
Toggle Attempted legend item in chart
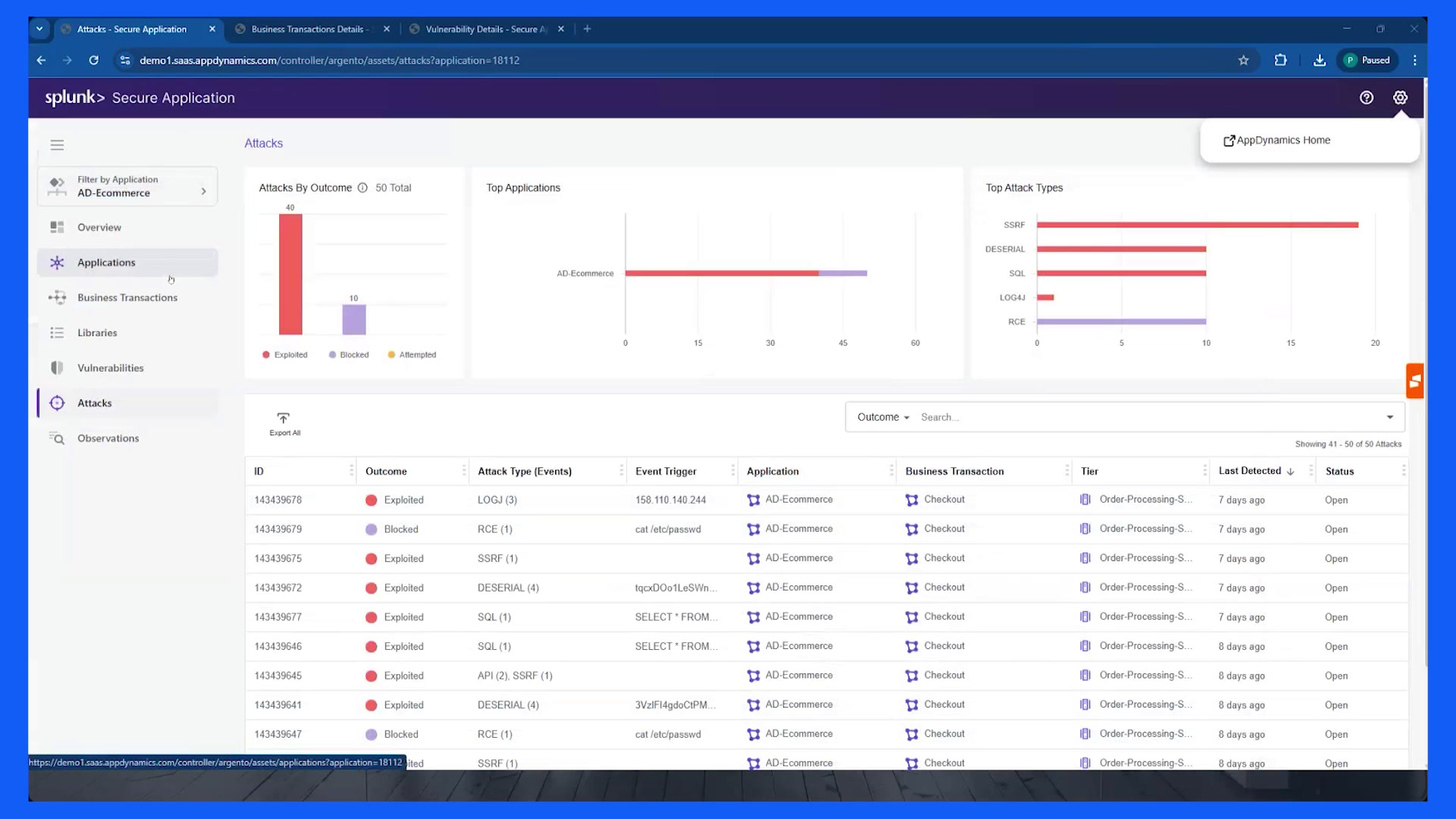(412, 355)
